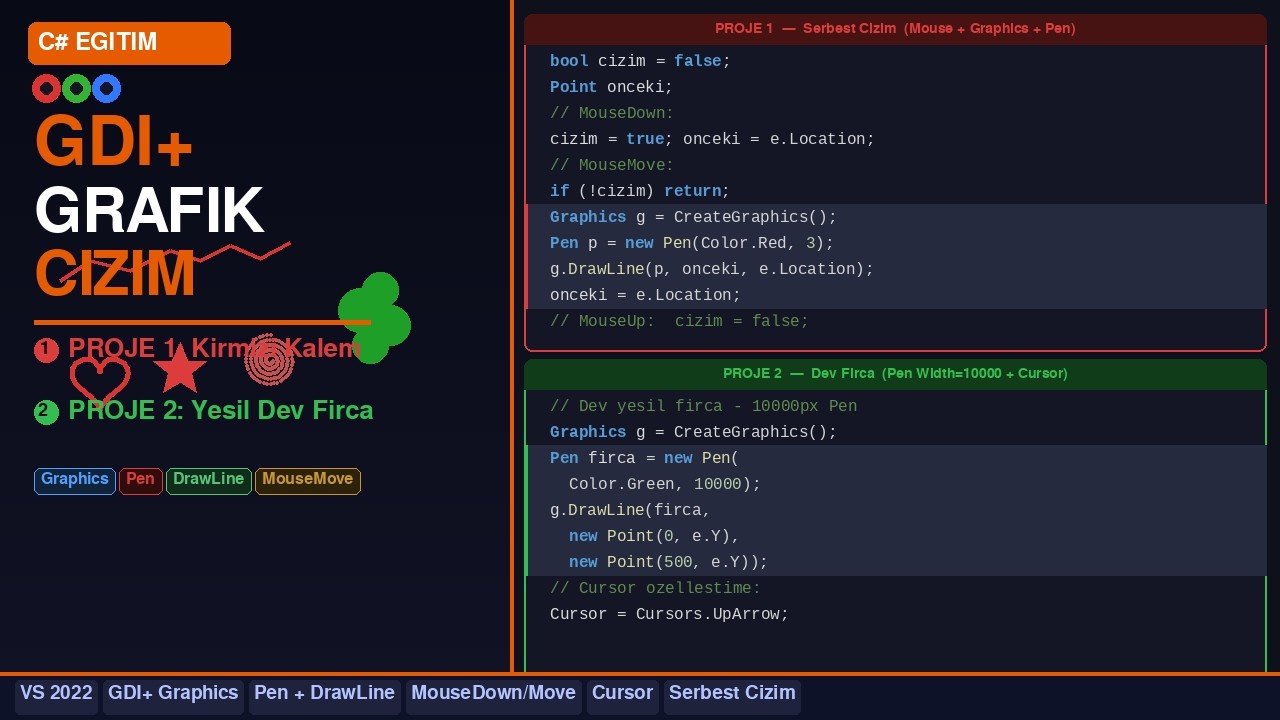
Task: Click the VS 2022 chip in bottom bar
Action: pyautogui.click(x=56, y=695)
